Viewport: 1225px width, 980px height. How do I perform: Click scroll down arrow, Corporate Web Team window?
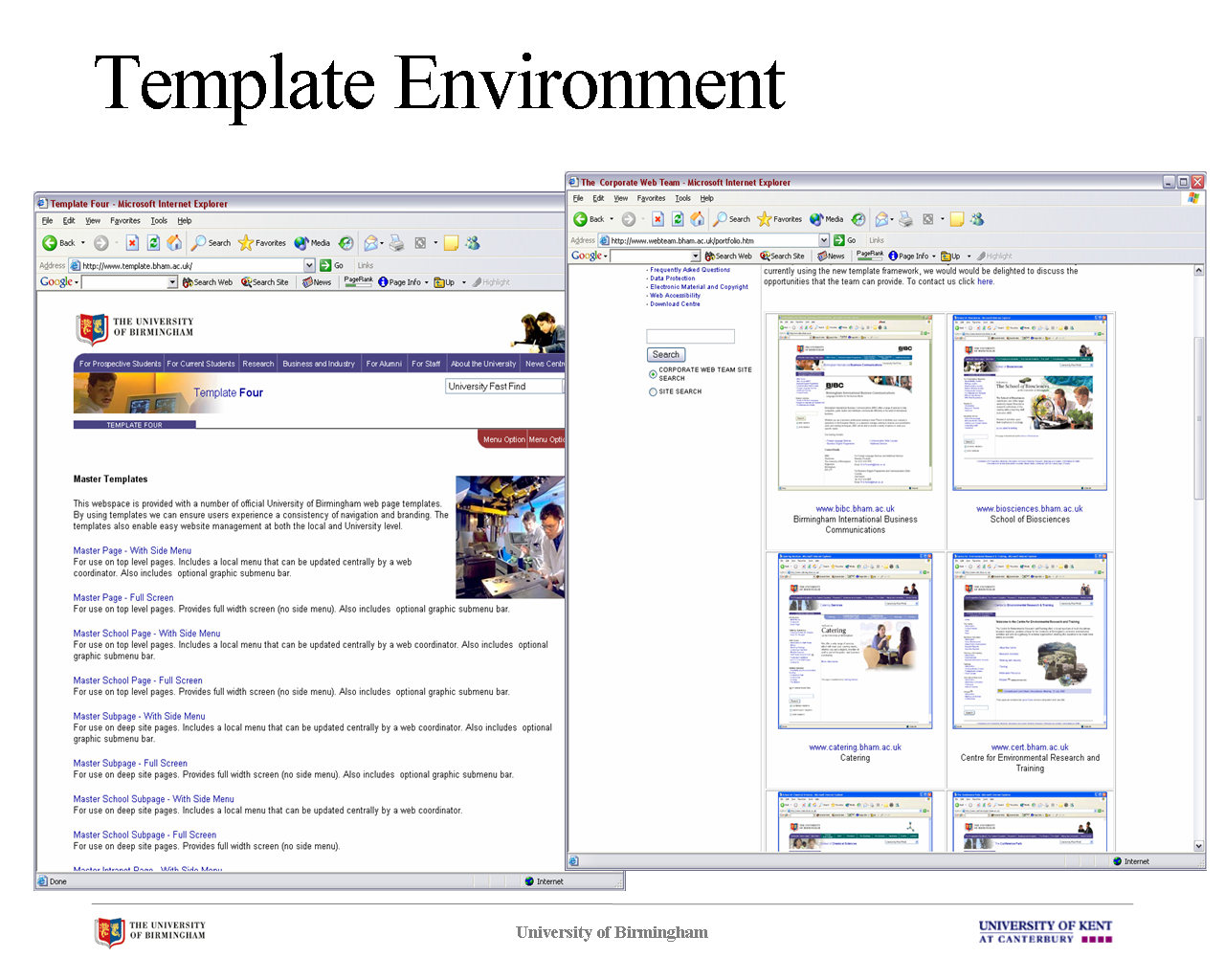point(1199,846)
